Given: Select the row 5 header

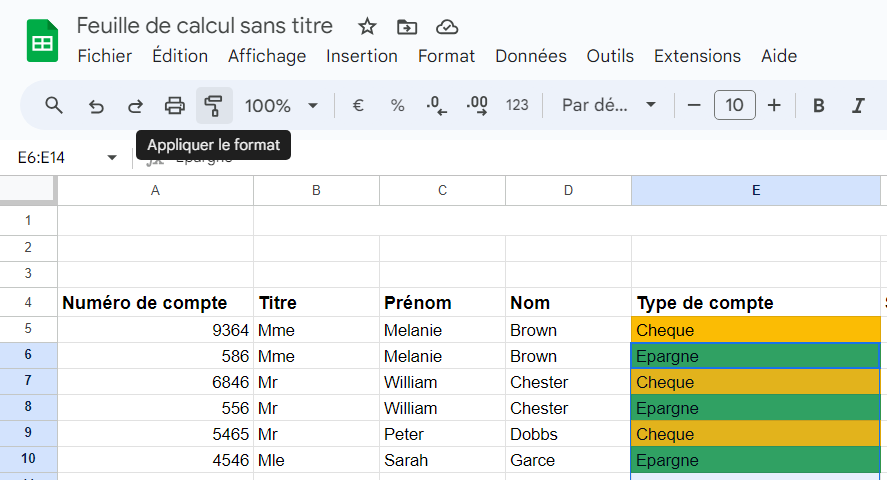Looking at the screenshot, I should click(x=28, y=329).
